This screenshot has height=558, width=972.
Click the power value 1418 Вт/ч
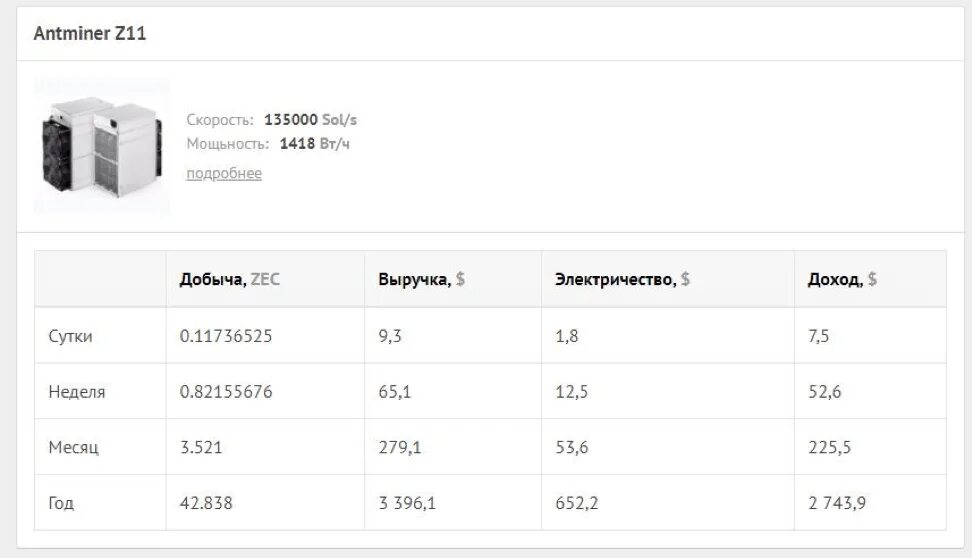coord(314,144)
